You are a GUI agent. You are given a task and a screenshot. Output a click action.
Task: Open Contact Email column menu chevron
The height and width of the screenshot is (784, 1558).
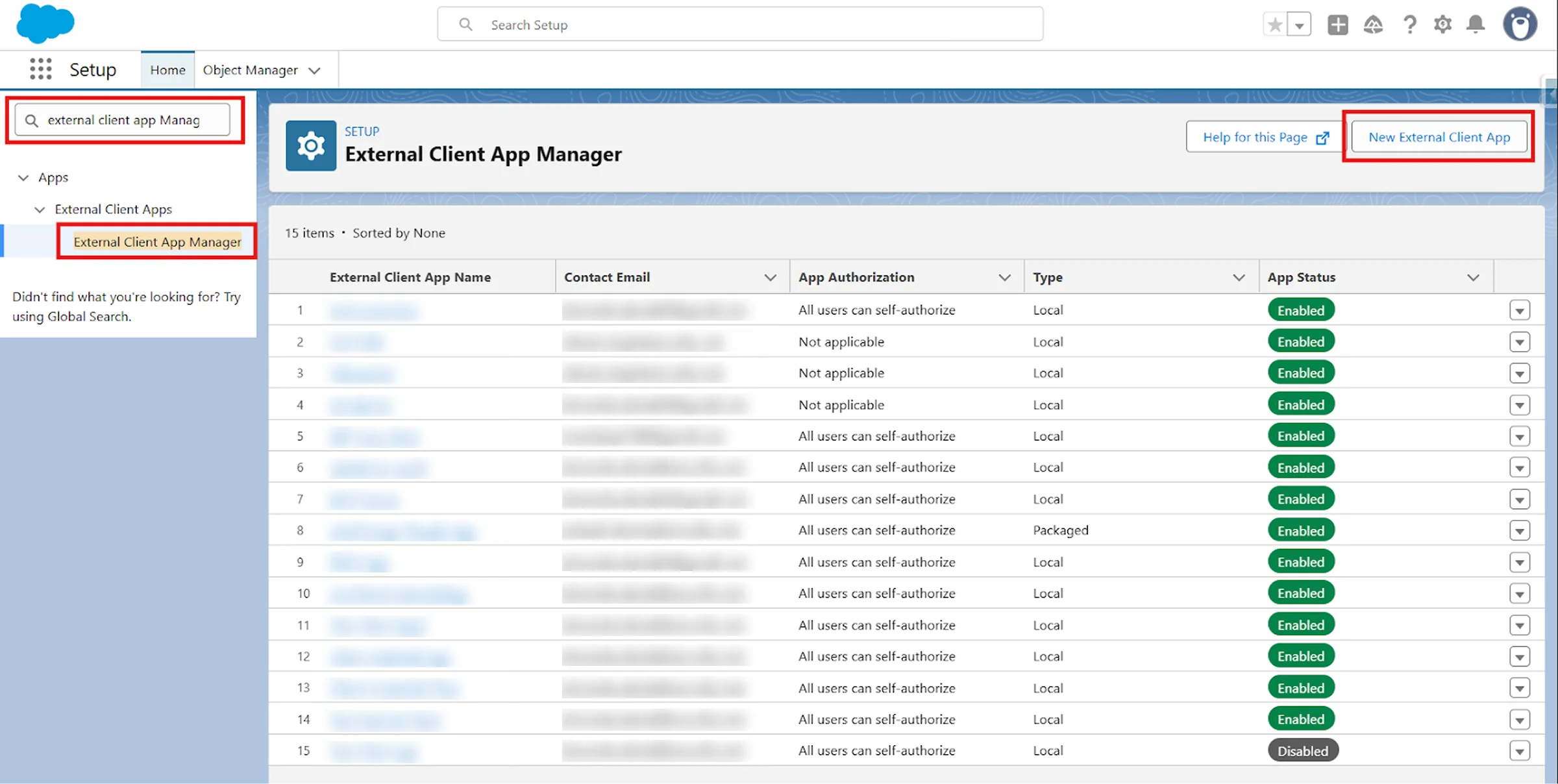click(x=771, y=277)
